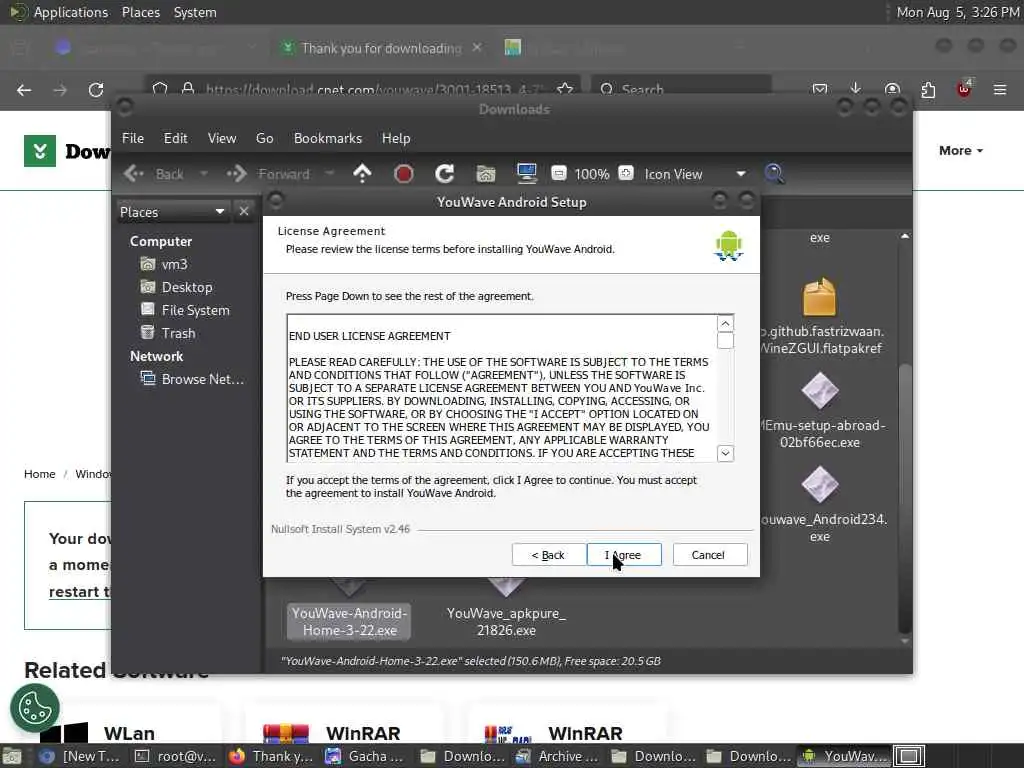Zoom out icon in file manager
The image size is (1024, 768).
[x=559, y=174]
